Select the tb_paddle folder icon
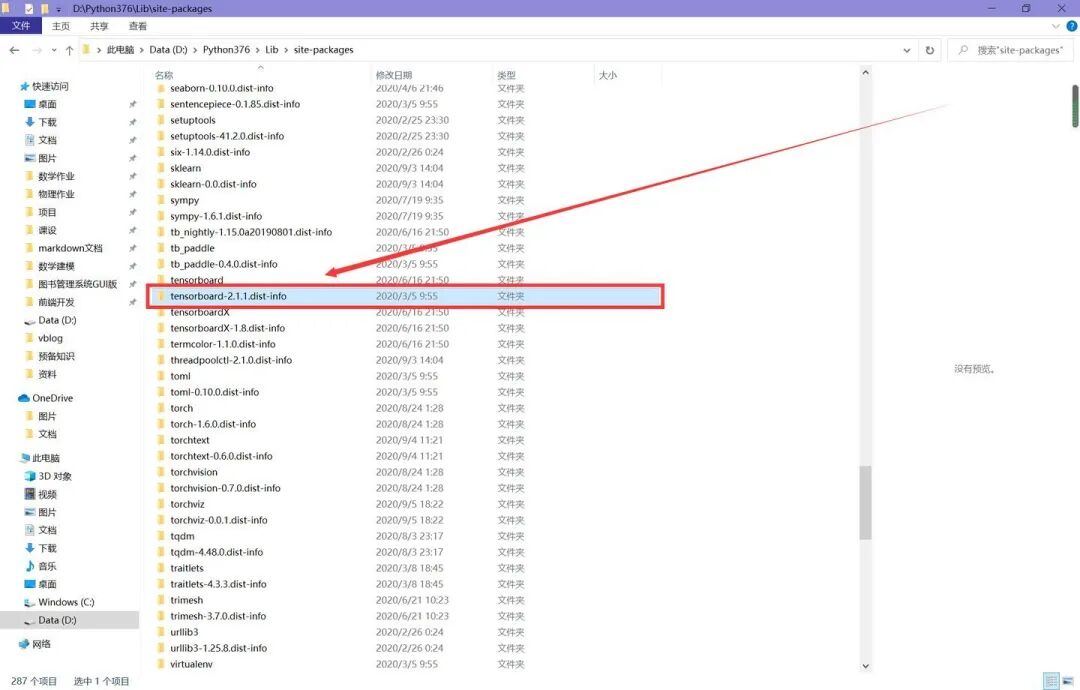The width and height of the screenshot is (1080, 690). pyautogui.click(x=160, y=248)
